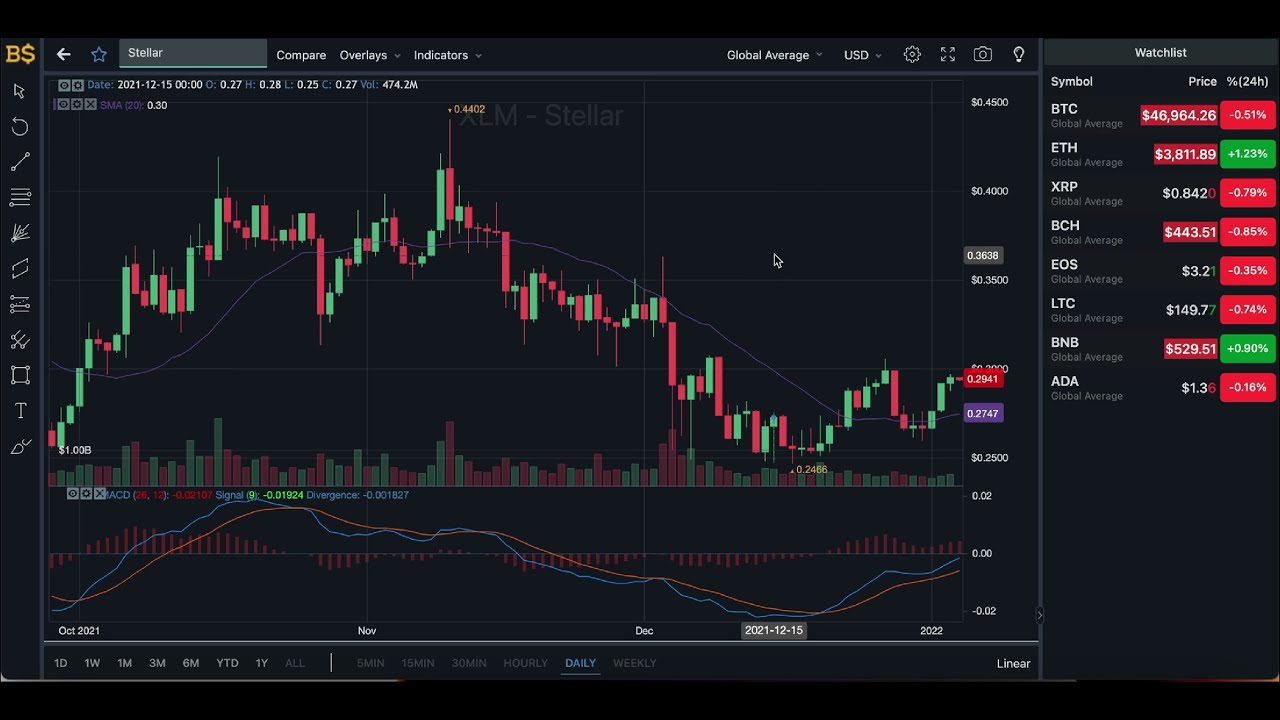Select the 1D time range
This screenshot has height=720, width=1280.
click(60, 663)
